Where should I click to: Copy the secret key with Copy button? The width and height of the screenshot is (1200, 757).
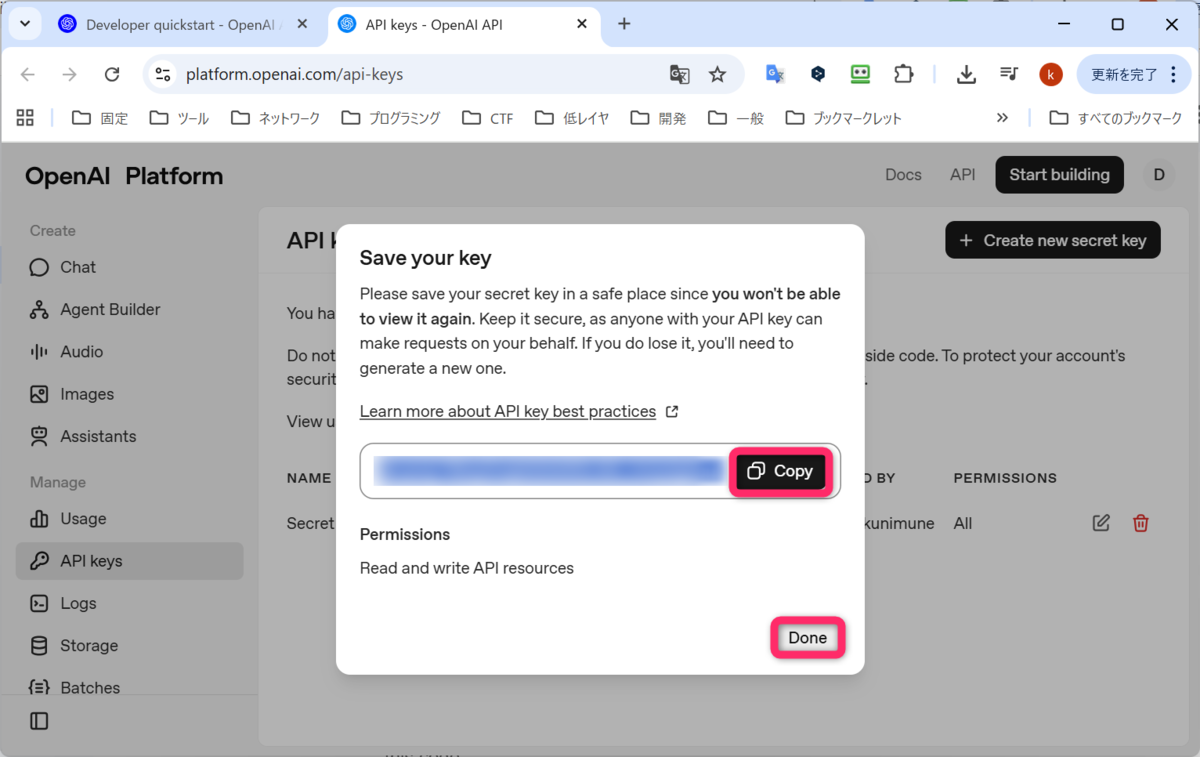(x=781, y=471)
